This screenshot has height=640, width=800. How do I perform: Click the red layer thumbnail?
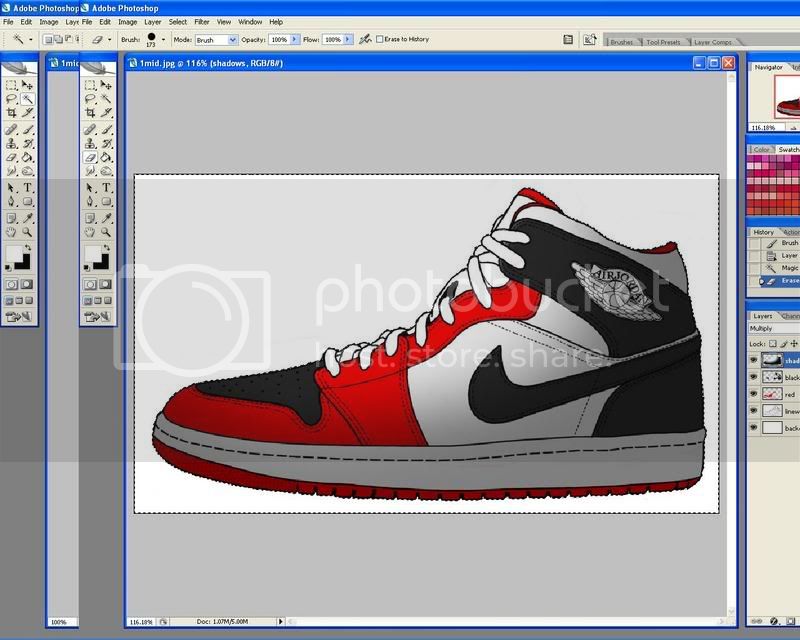click(772, 394)
